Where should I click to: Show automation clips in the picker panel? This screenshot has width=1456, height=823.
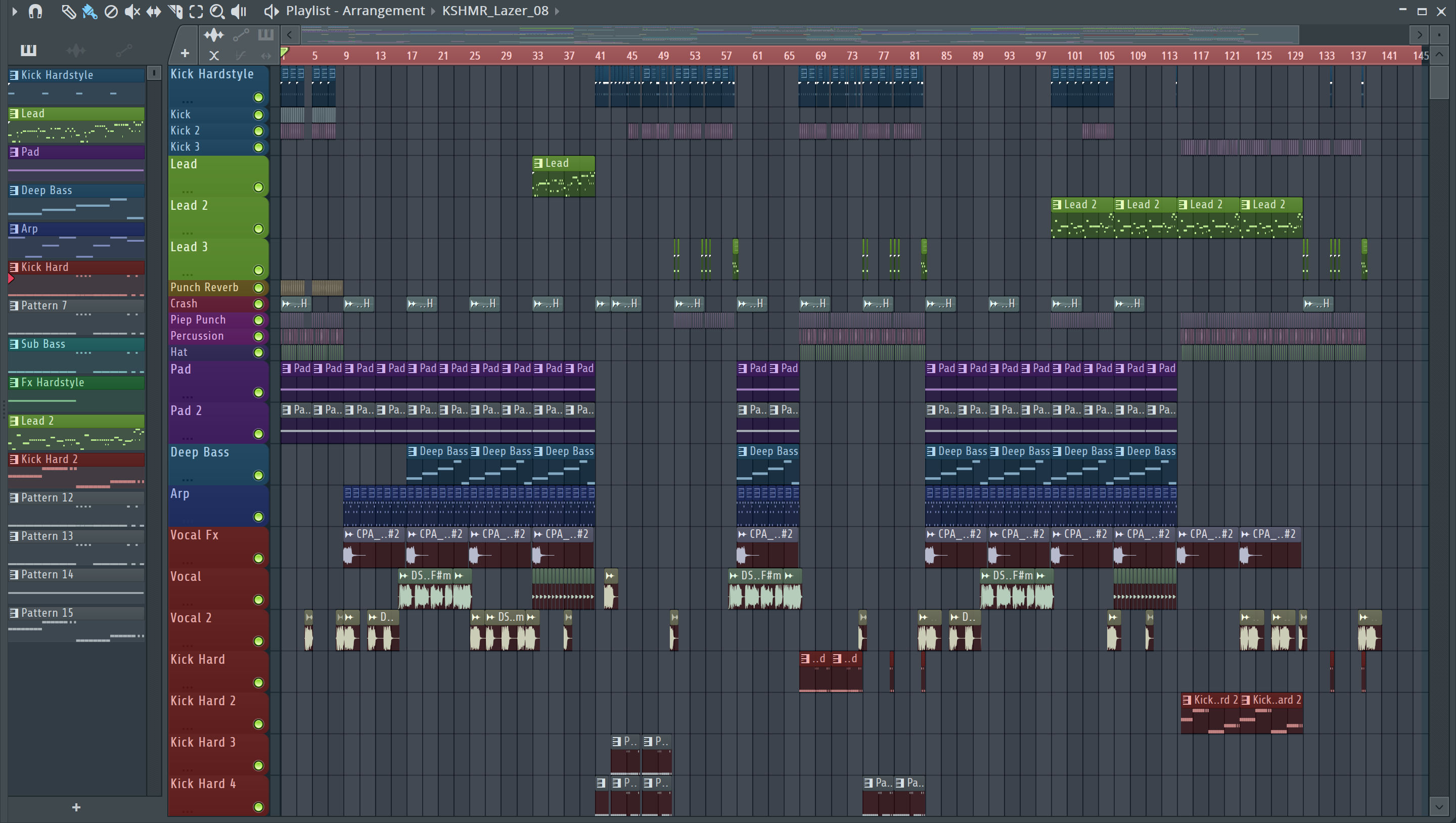124,51
